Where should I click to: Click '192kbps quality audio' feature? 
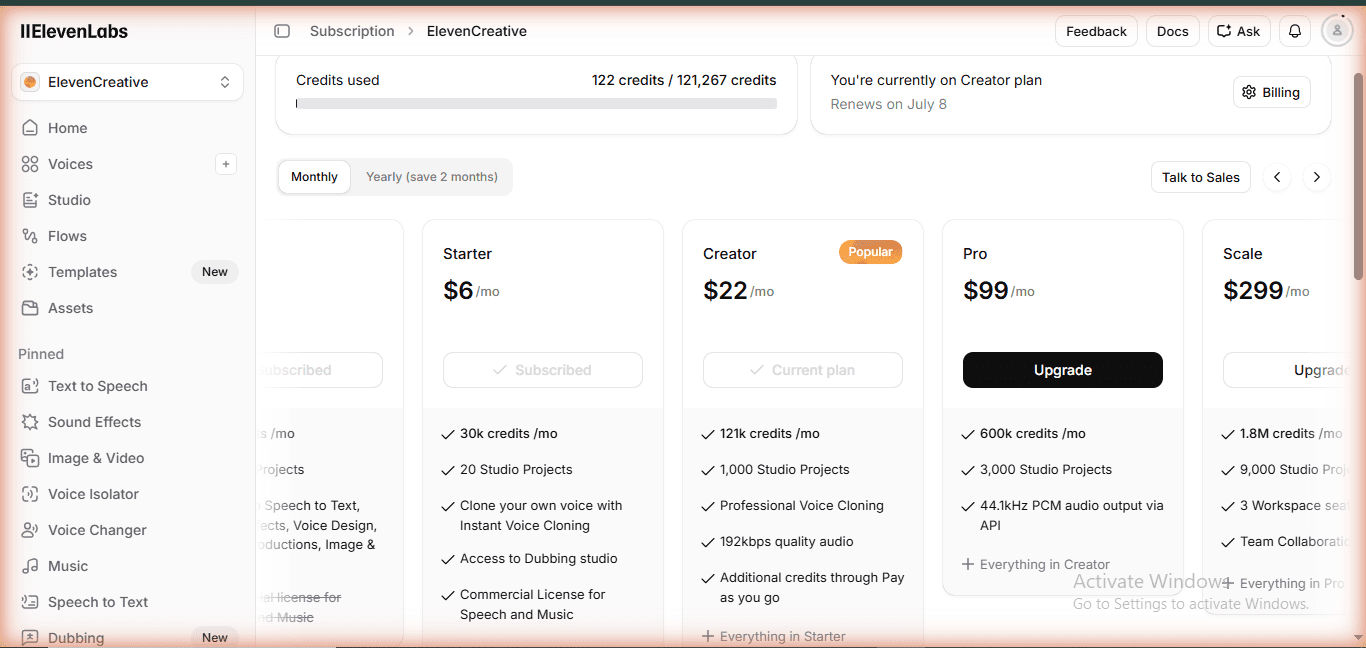click(787, 542)
